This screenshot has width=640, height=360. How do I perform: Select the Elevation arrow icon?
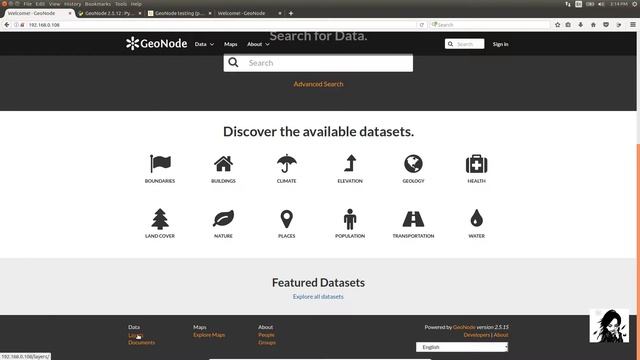coord(350,163)
